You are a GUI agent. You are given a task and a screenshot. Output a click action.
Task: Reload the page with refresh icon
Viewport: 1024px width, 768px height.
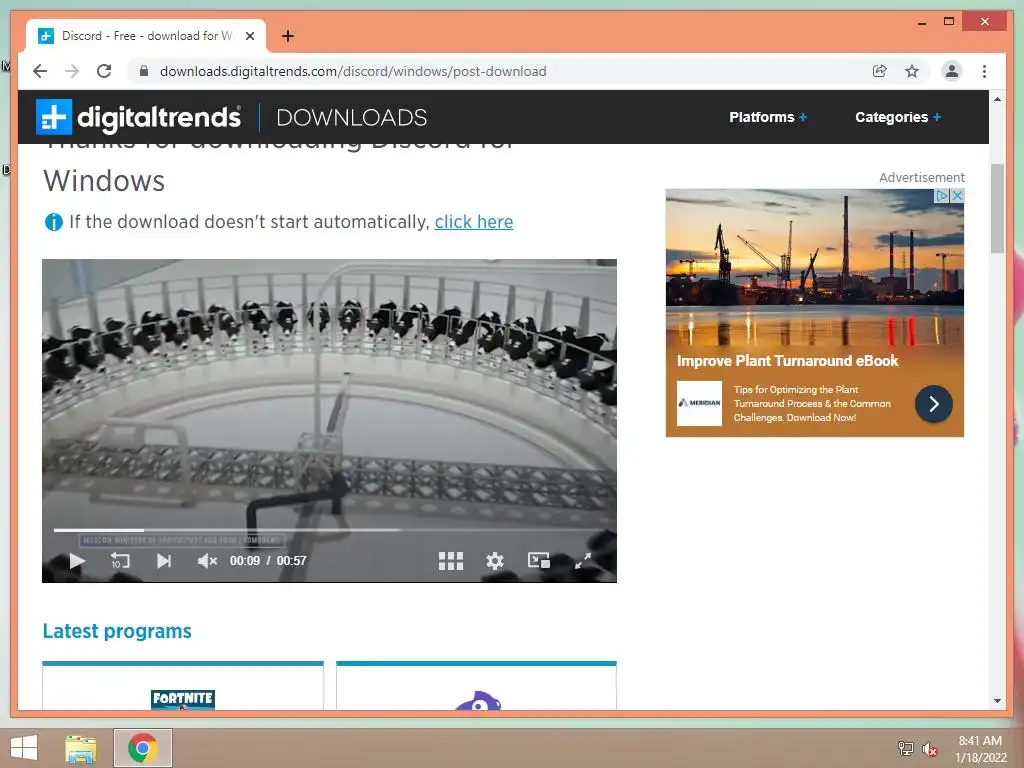pos(104,71)
